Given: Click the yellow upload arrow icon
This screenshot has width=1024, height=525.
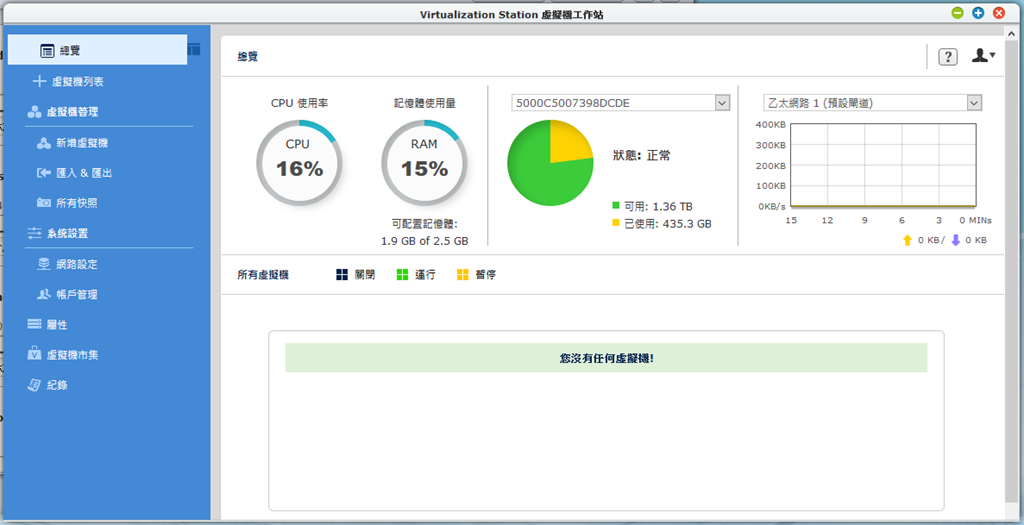Looking at the screenshot, I should pos(907,240).
